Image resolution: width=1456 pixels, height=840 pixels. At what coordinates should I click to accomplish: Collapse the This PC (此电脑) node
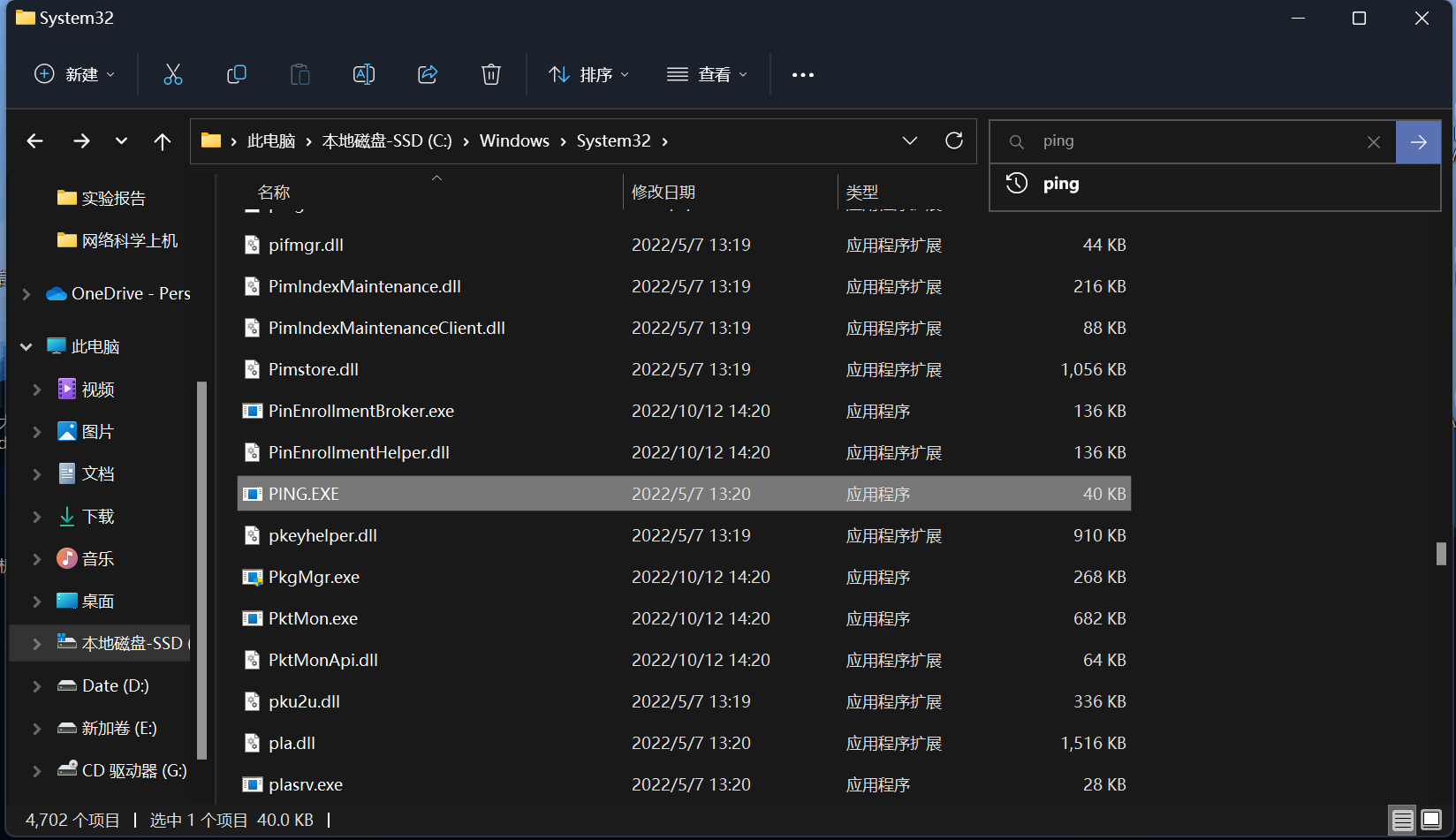coord(27,347)
